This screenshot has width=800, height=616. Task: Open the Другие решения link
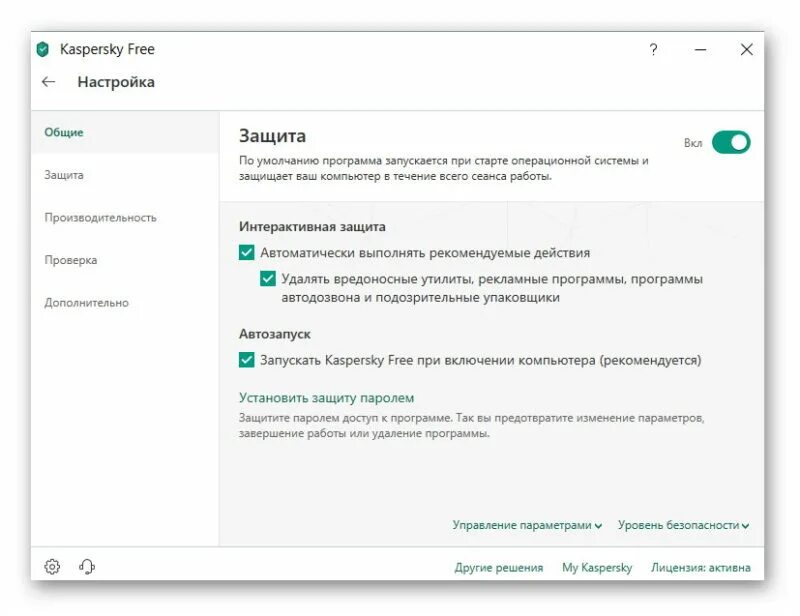(x=499, y=568)
